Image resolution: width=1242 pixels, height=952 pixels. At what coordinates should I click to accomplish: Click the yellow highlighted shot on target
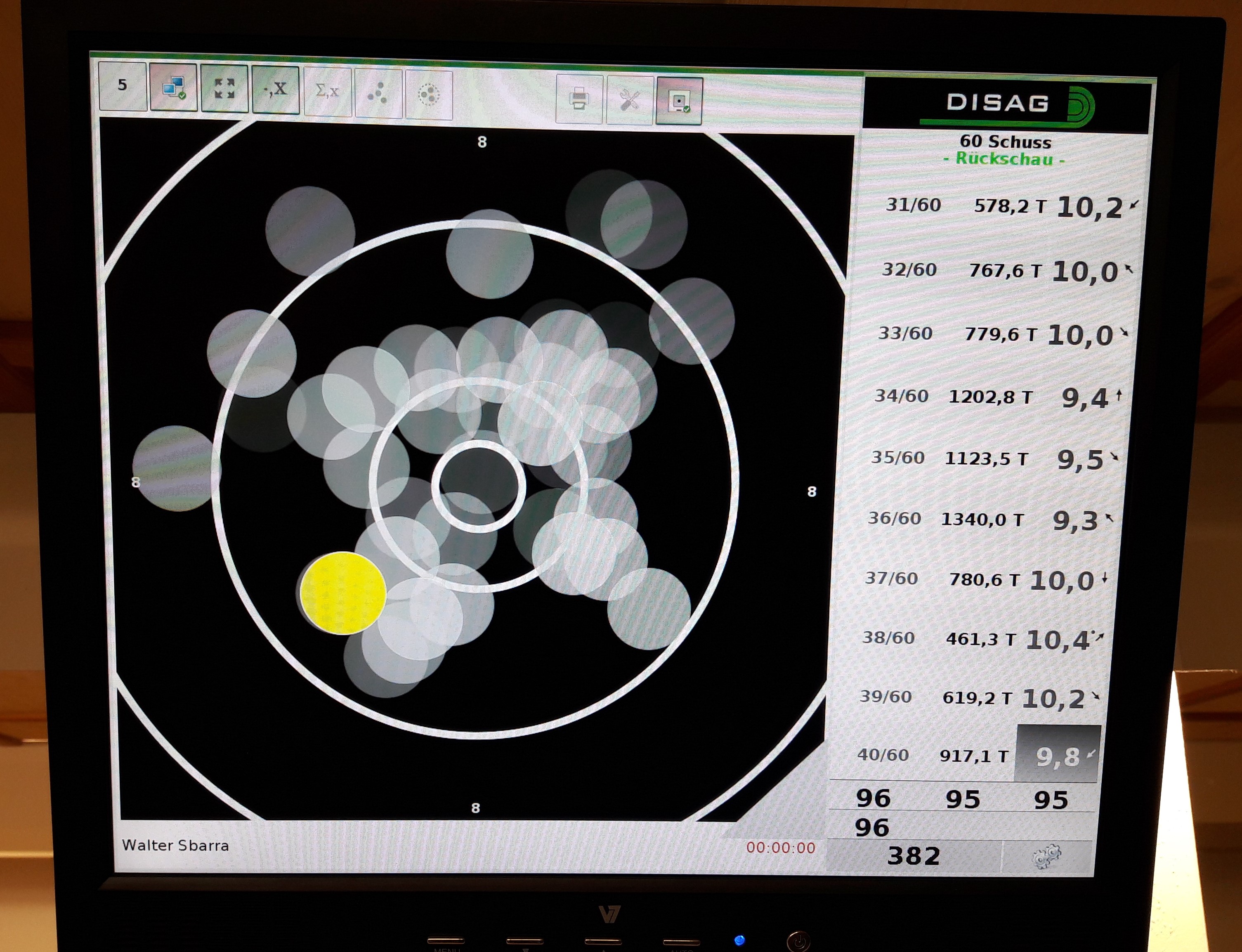click(x=343, y=593)
